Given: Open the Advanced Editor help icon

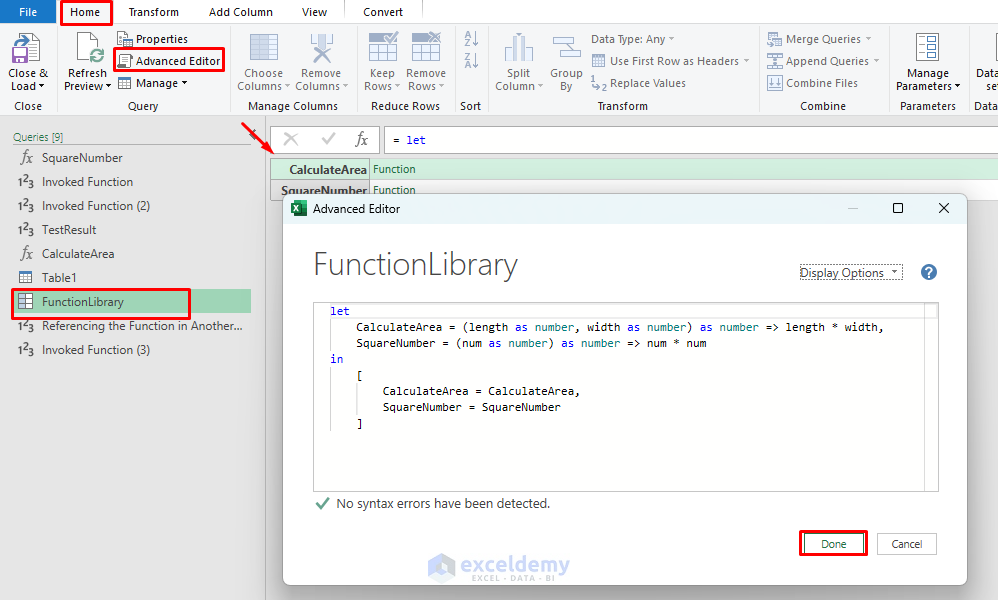Looking at the screenshot, I should (928, 272).
